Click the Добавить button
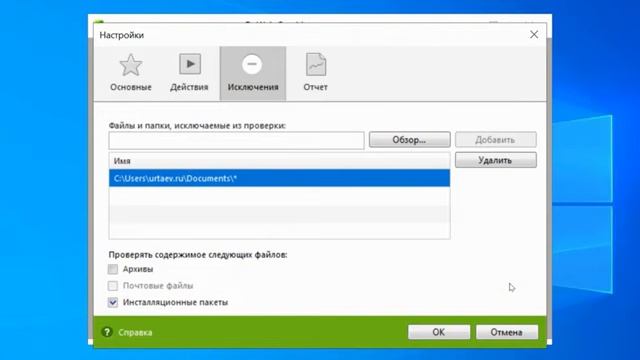Image resolution: width=640 pixels, height=360 pixels. coord(496,140)
